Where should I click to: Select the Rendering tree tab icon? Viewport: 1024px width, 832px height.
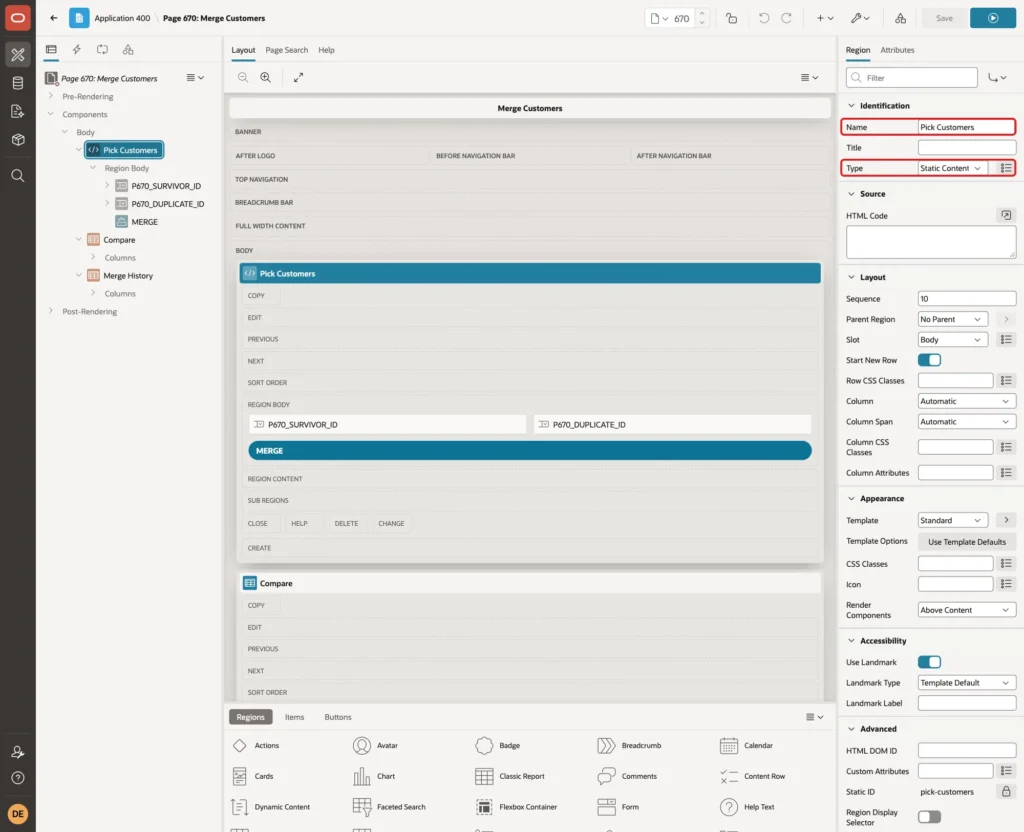[x=51, y=50]
